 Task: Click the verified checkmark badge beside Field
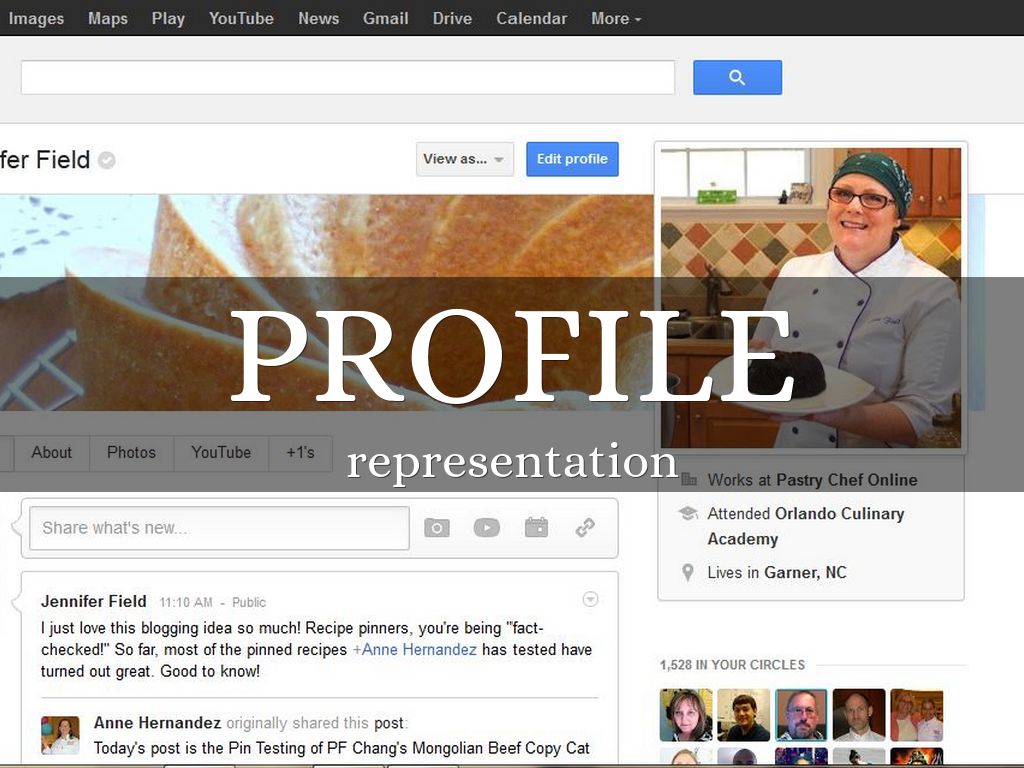click(x=106, y=160)
